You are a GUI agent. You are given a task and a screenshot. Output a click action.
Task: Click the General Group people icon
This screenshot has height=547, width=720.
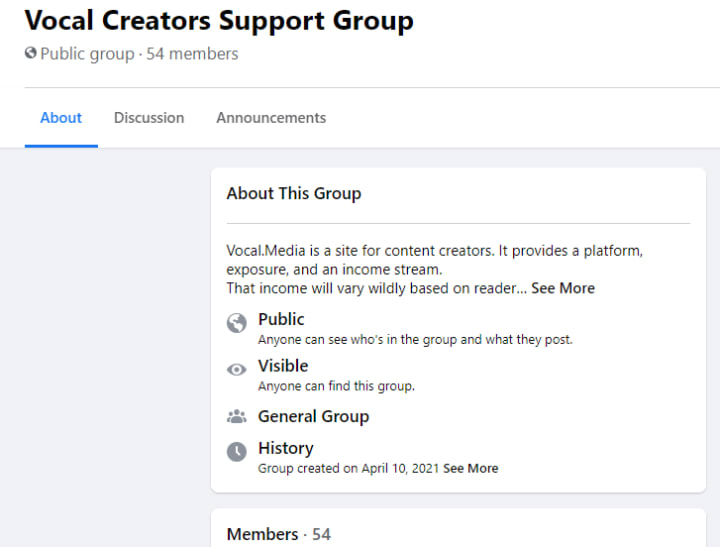coord(237,417)
